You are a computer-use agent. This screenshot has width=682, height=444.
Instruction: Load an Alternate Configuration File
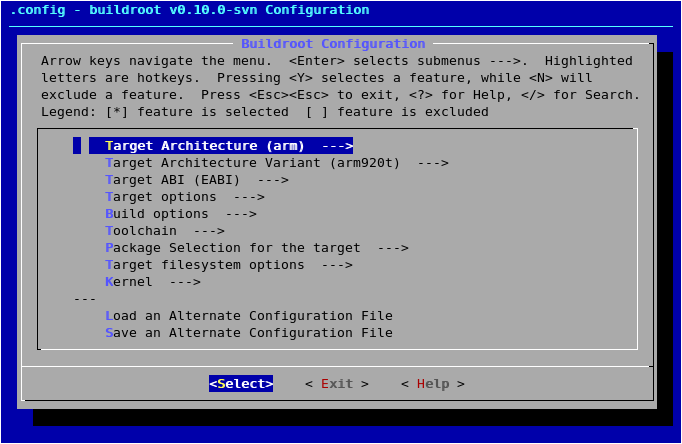coord(248,316)
